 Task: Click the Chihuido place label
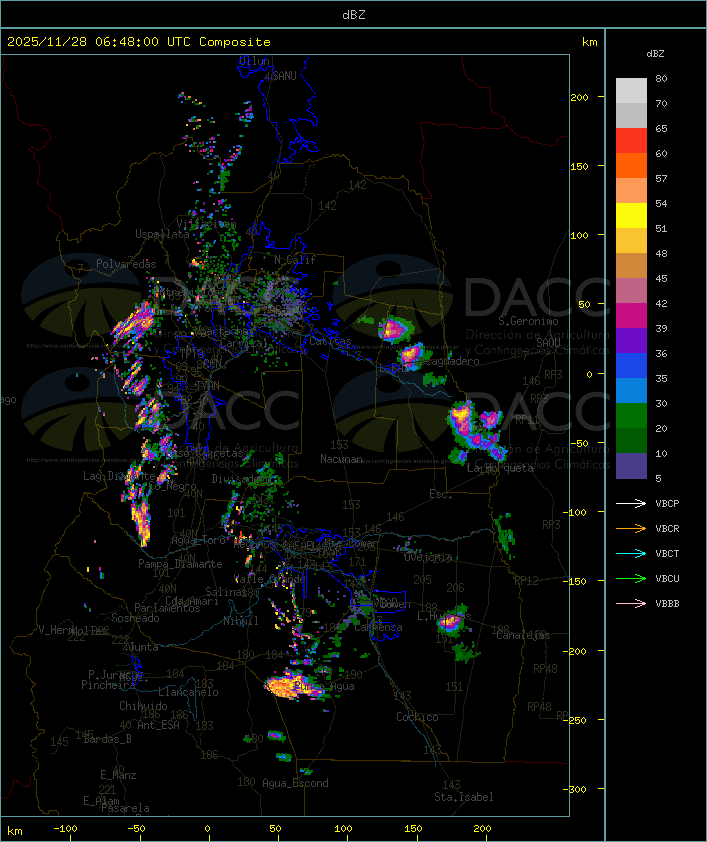tap(143, 706)
